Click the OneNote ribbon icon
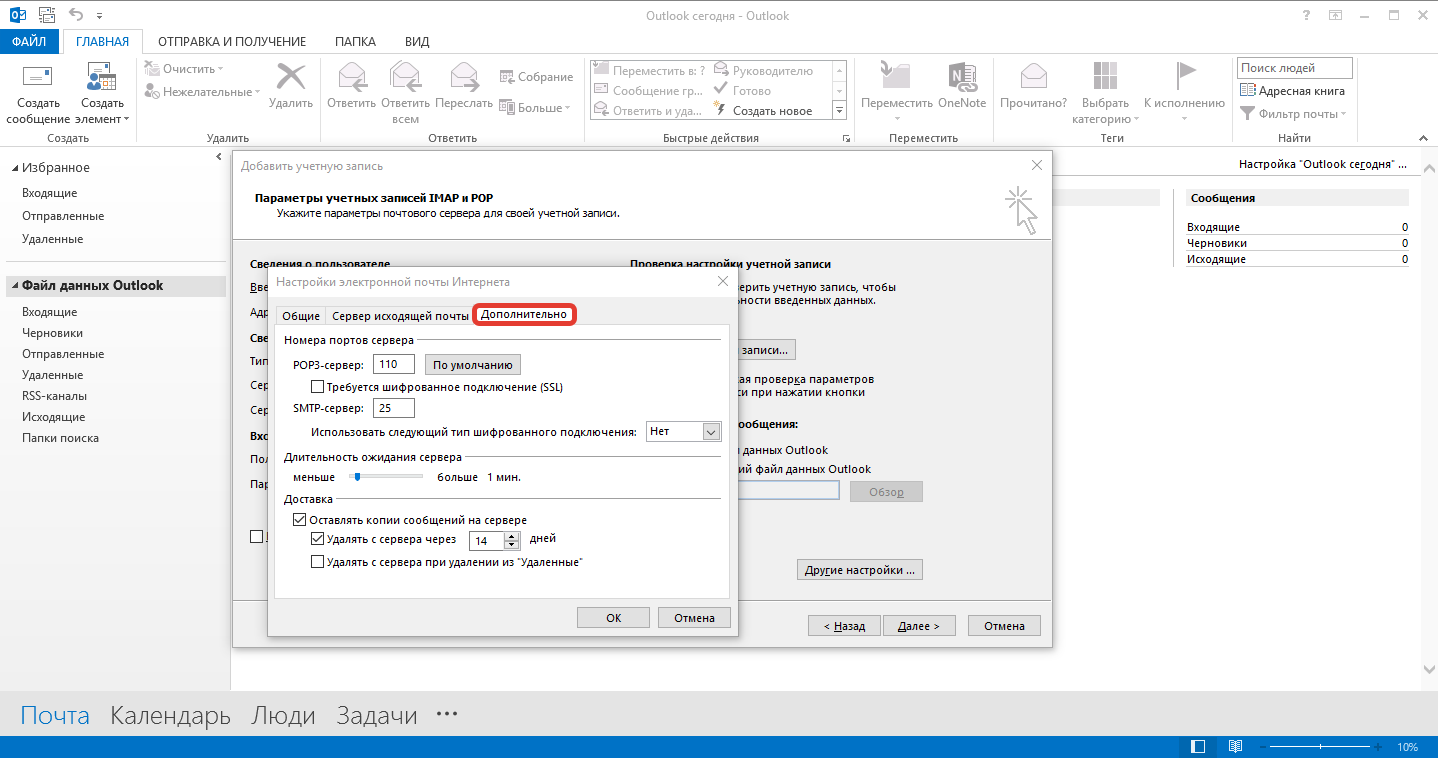The width and height of the screenshot is (1438, 758). pos(961,77)
